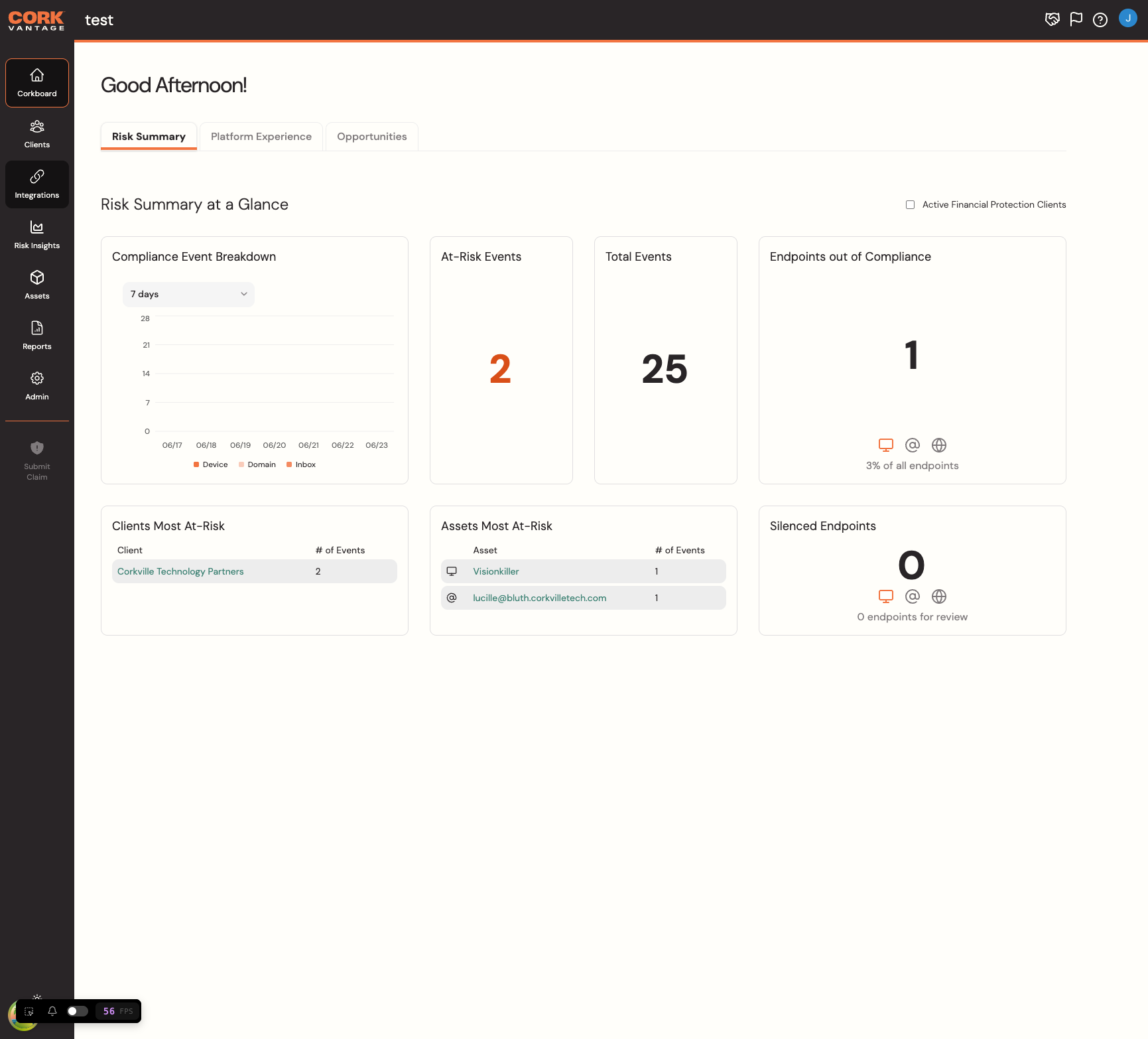Open lucille@bluth.corkvilletech.com asset link
The height and width of the screenshot is (1039, 1148).
(540, 598)
